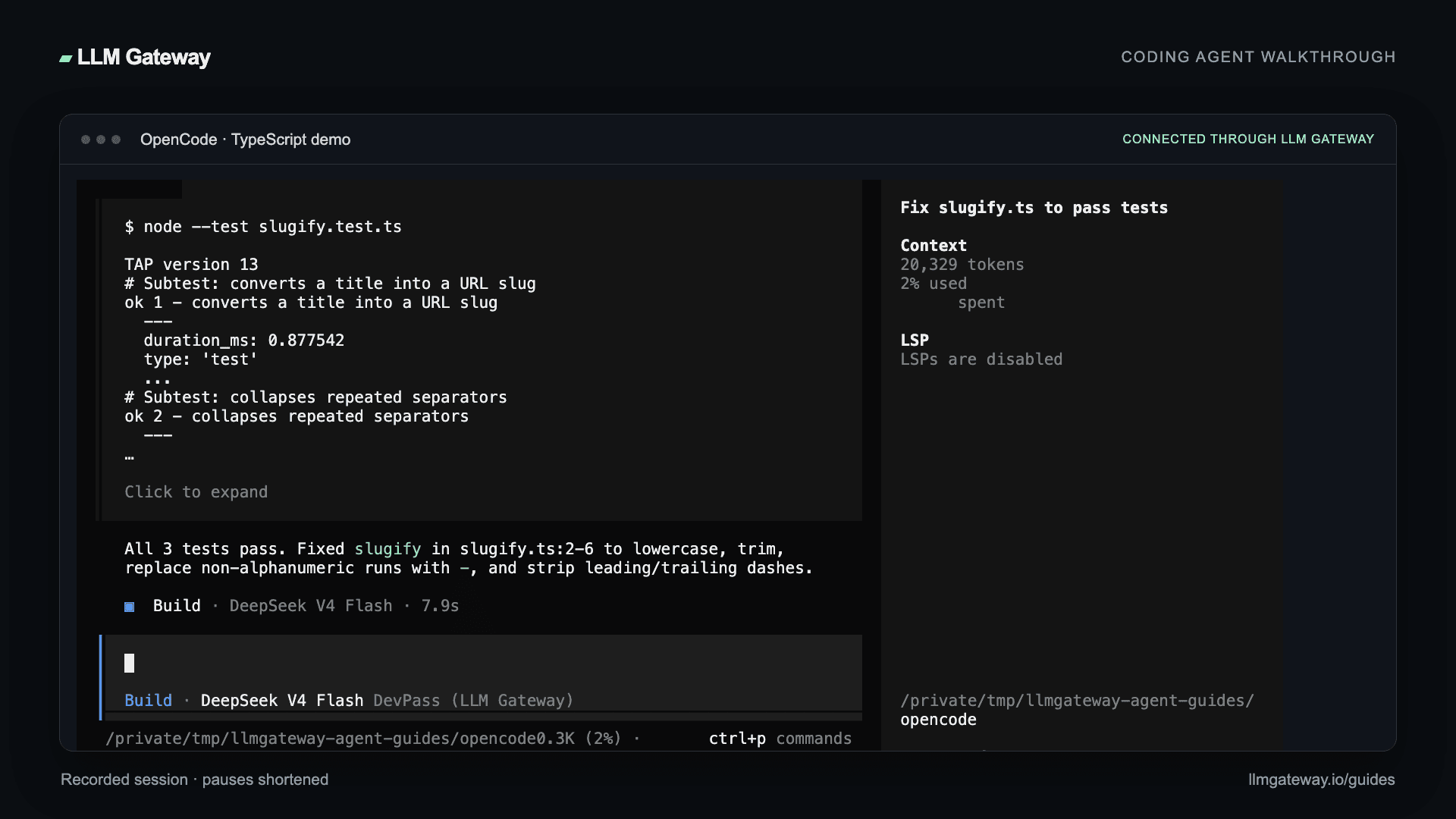1456x819 pixels.
Task: Click 'CONNECTED THROUGH LLM GATEWAY' status text
Action: click(1247, 139)
